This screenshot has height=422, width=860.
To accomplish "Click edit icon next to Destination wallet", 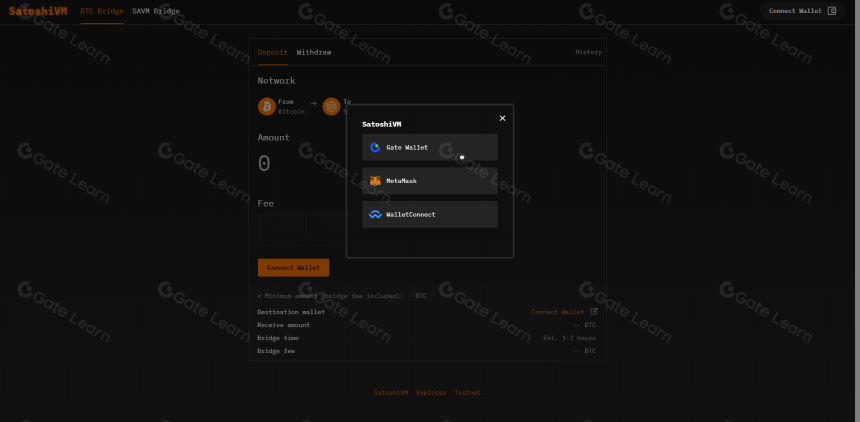I will pyautogui.click(x=594, y=312).
